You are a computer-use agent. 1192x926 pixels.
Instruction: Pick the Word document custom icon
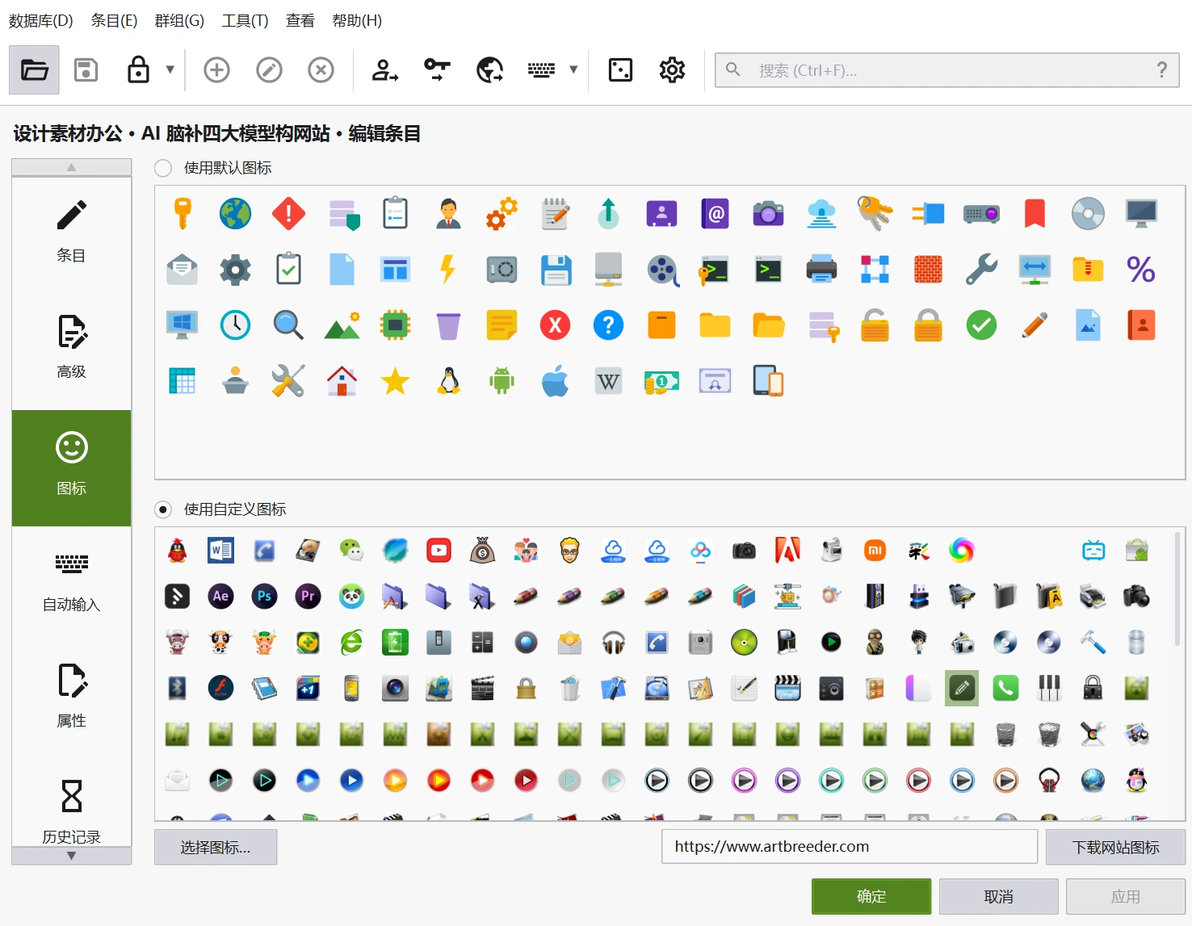point(220,550)
